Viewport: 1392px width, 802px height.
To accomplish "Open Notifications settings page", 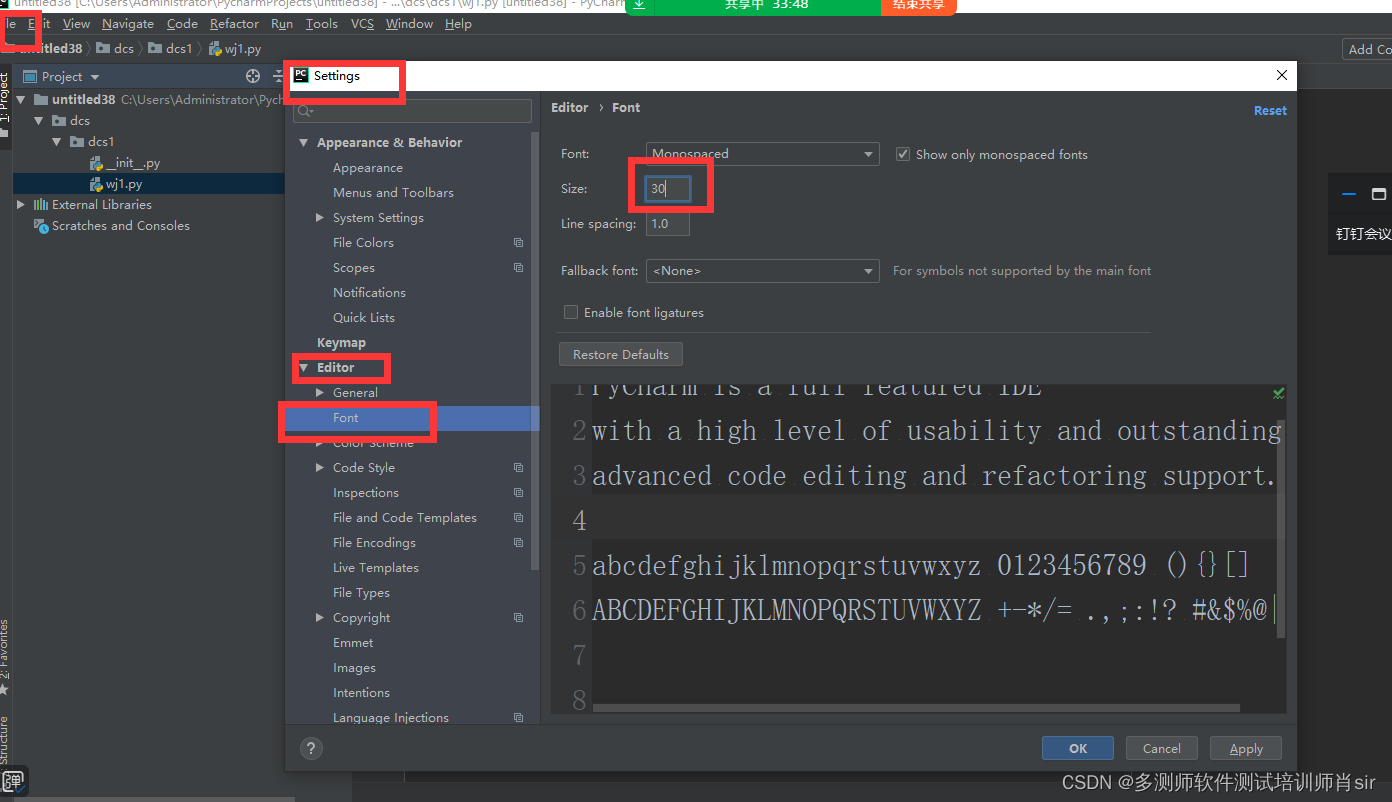I will [369, 293].
